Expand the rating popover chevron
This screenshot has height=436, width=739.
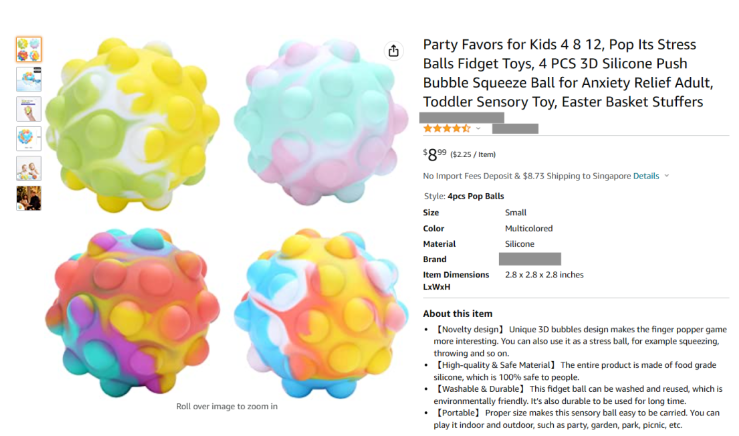pos(478,129)
